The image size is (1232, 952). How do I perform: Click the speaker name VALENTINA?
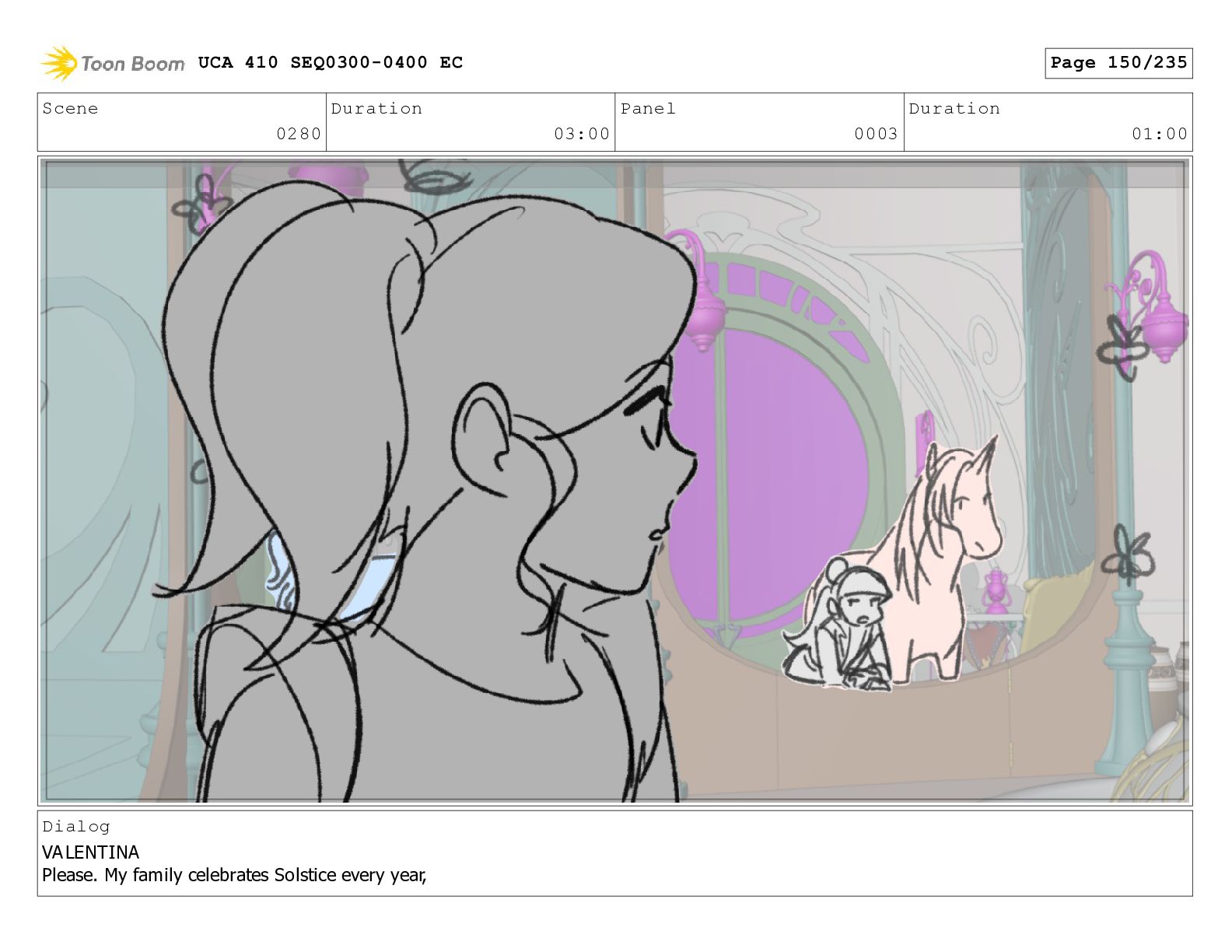[x=90, y=852]
